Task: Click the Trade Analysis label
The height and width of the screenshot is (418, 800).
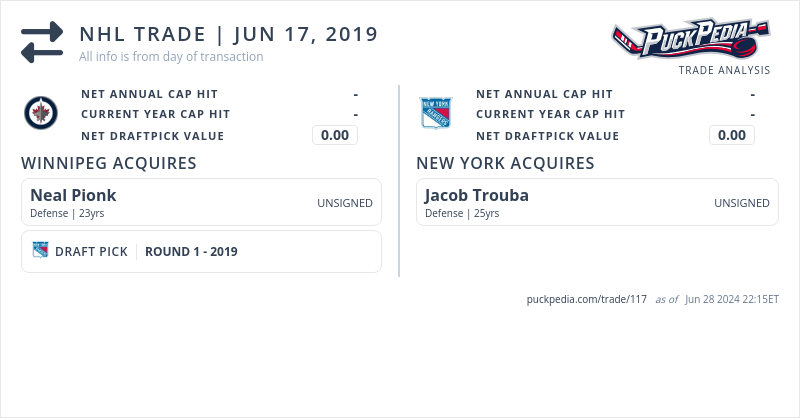Action: (x=724, y=70)
